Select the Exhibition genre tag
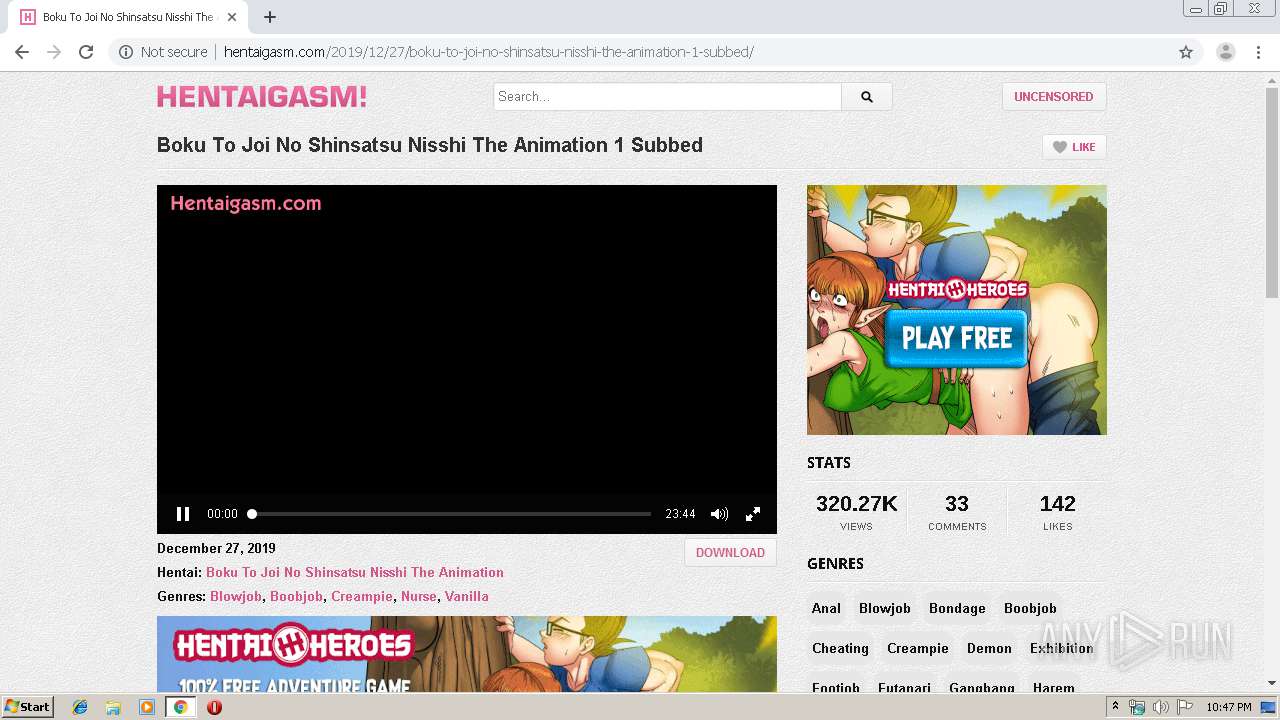The image size is (1280, 720). tap(1061, 648)
